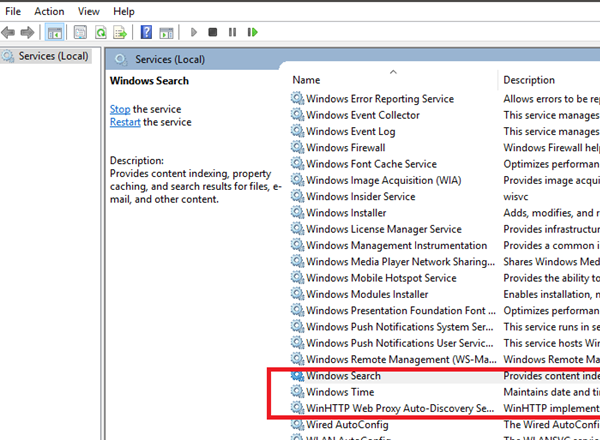
Task: Select Windows Management Instrumentation service
Action: point(396,245)
